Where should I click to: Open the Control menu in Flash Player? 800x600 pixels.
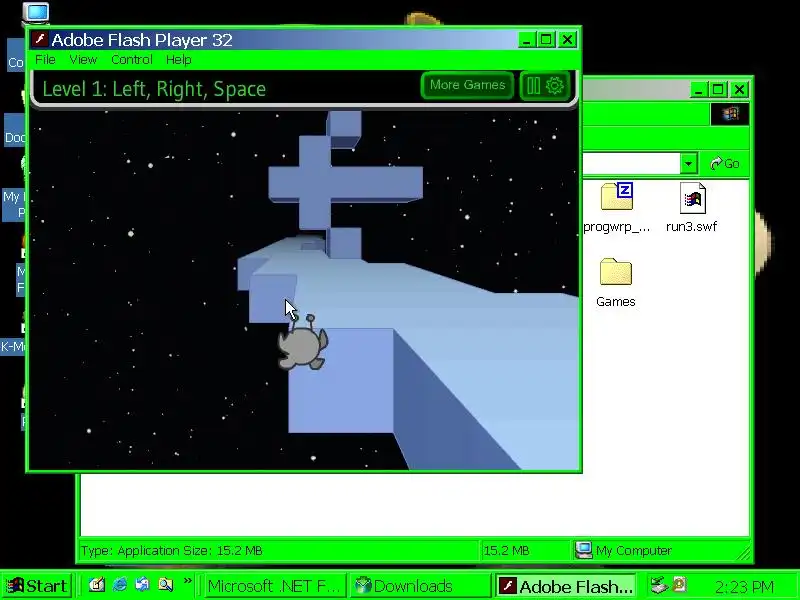click(x=132, y=60)
